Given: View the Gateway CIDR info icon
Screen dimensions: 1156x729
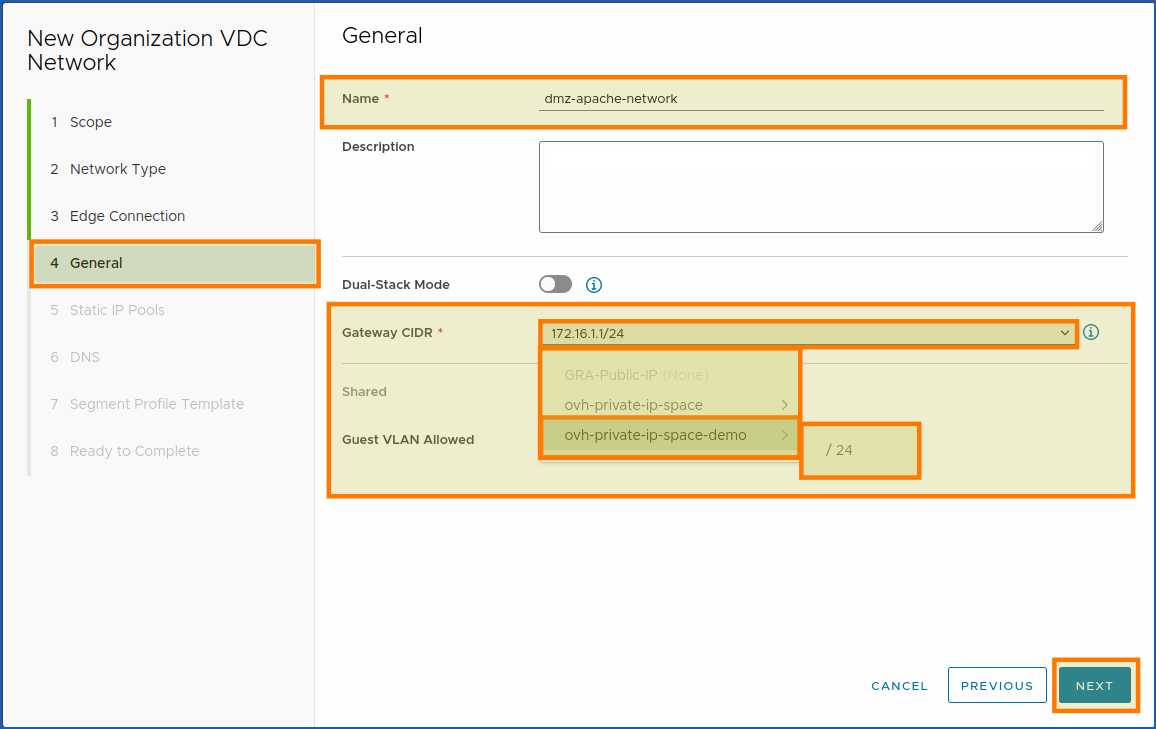Looking at the screenshot, I should pos(1091,332).
